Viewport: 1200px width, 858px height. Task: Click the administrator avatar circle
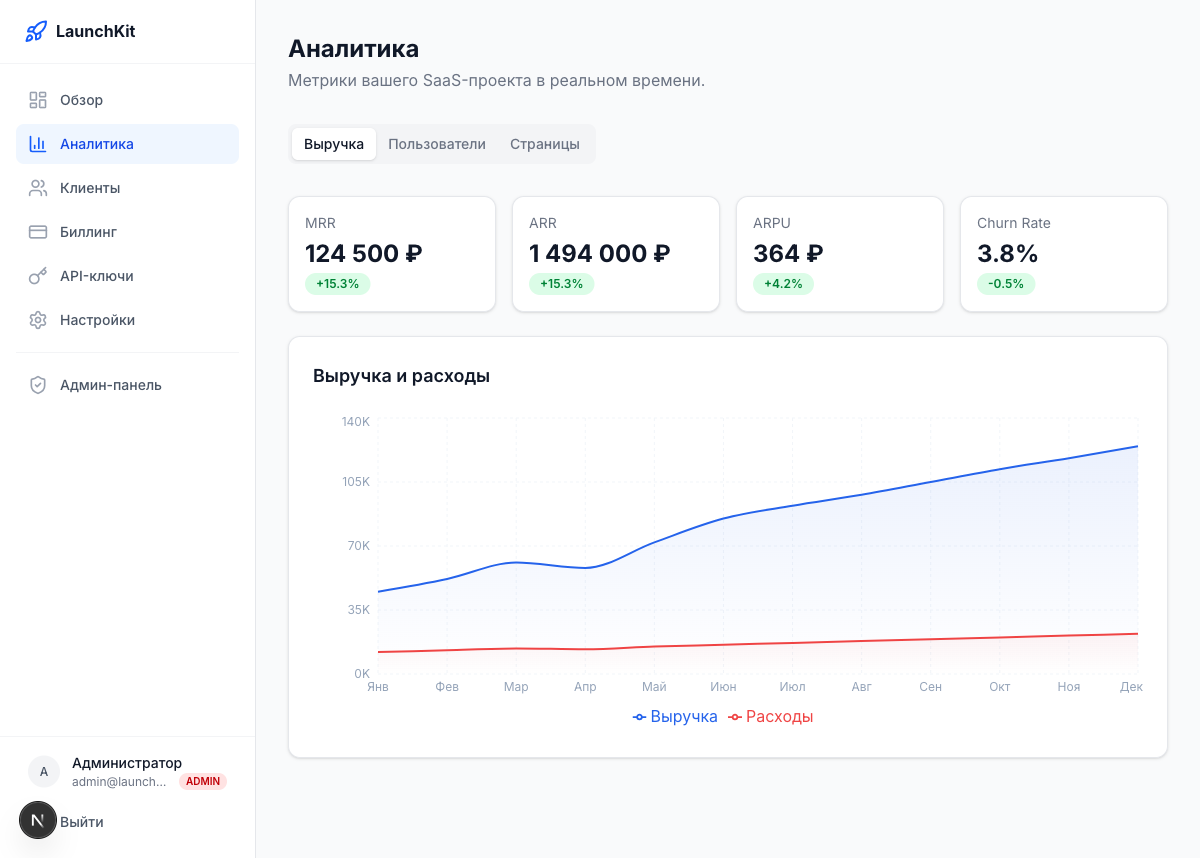tap(44, 772)
